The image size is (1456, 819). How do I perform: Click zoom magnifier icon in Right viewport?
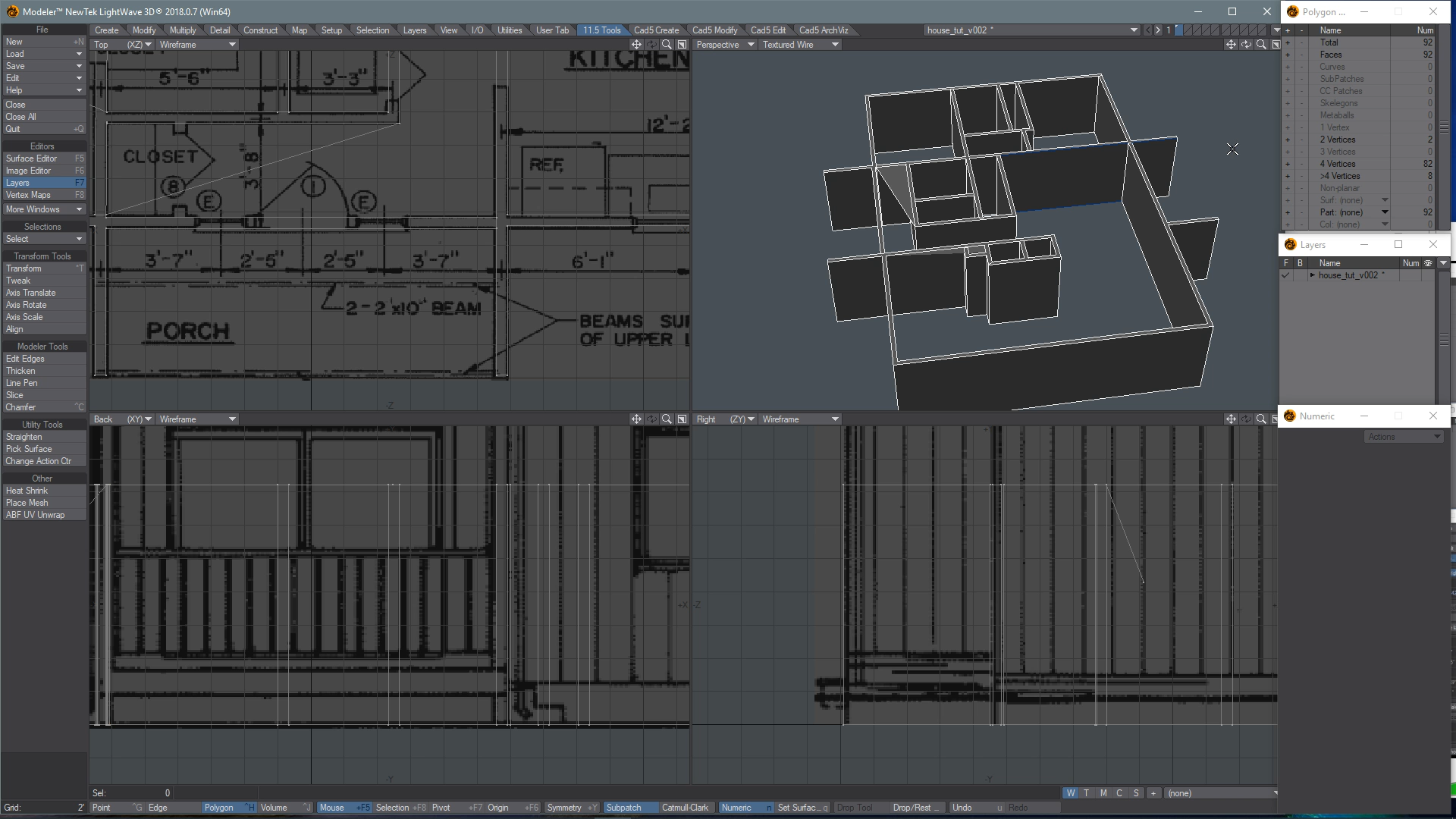click(1261, 419)
